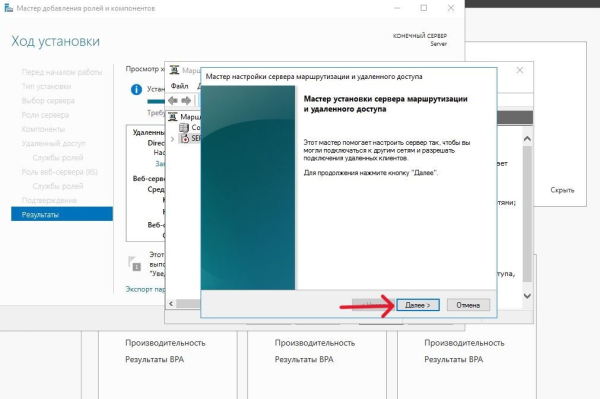Viewport: 600px width, 399px height.
Task: Click the back arrow toolbar icon
Action: pos(173,101)
